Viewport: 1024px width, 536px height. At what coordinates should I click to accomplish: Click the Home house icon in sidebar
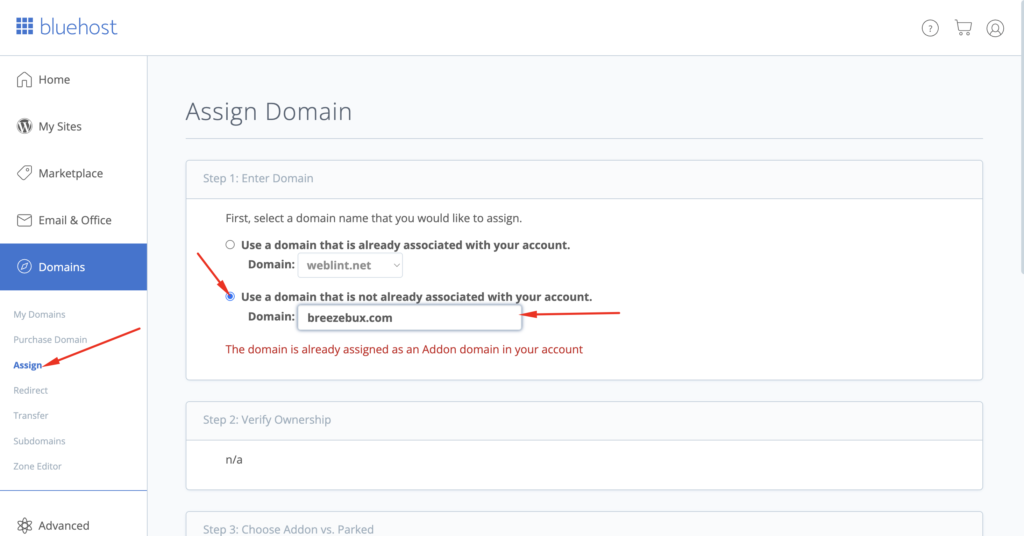pos(24,80)
